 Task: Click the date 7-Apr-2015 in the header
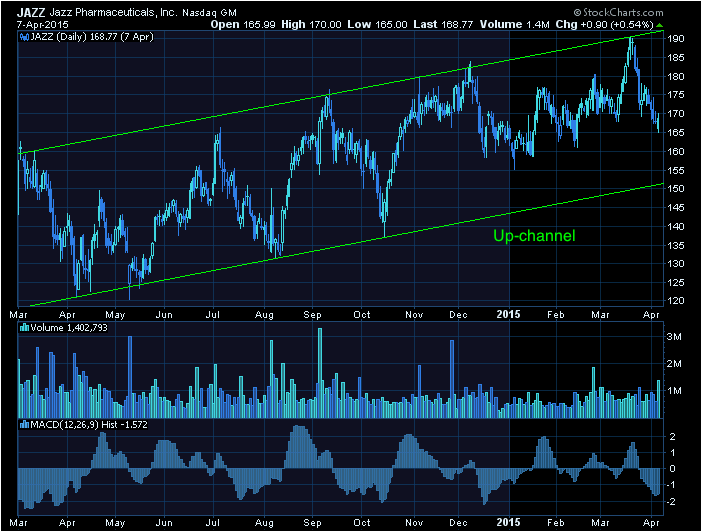click(x=43, y=25)
